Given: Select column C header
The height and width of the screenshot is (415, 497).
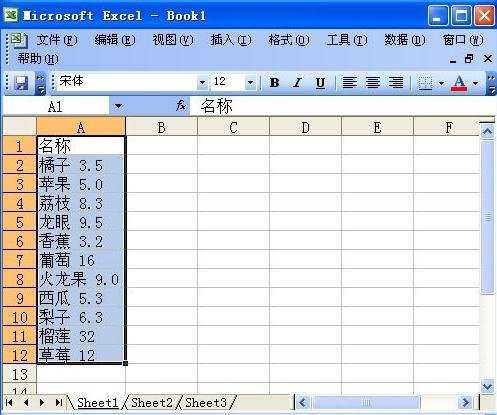Looking at the screenshot, I should click(x=233, y=127).
